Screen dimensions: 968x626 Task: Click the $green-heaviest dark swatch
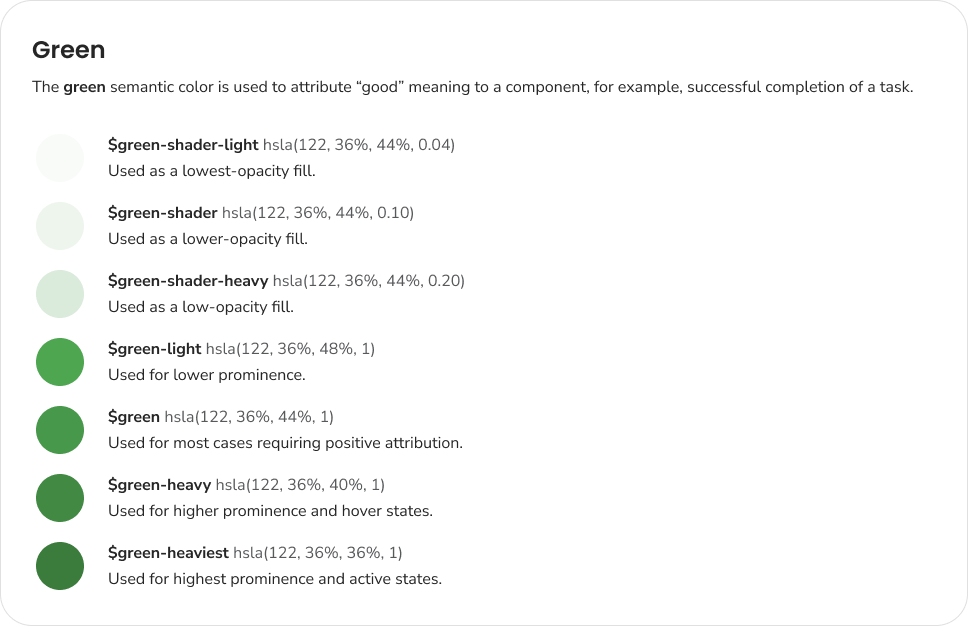(60, 566)
